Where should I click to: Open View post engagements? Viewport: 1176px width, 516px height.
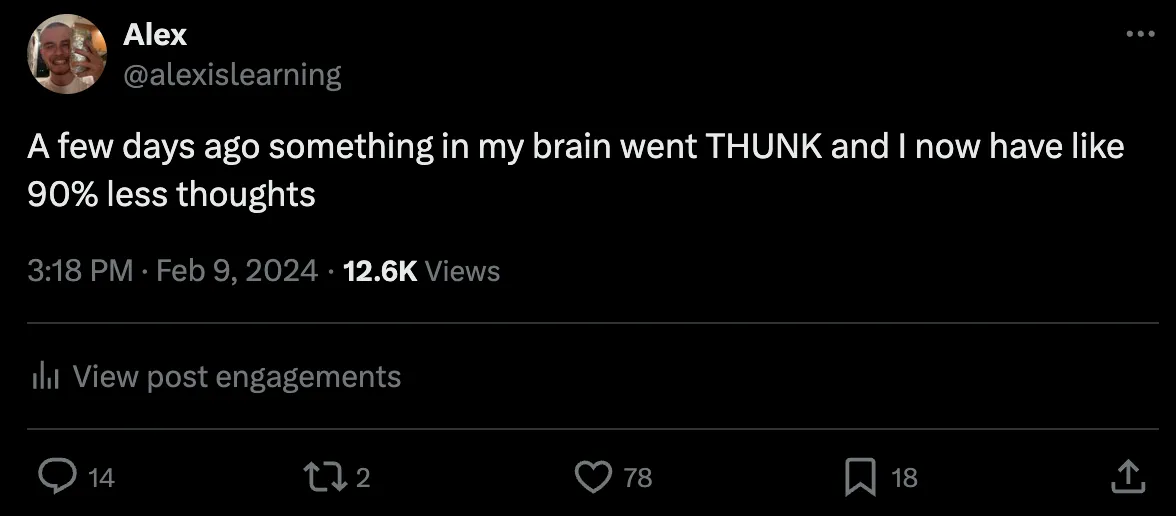(236, 377)
